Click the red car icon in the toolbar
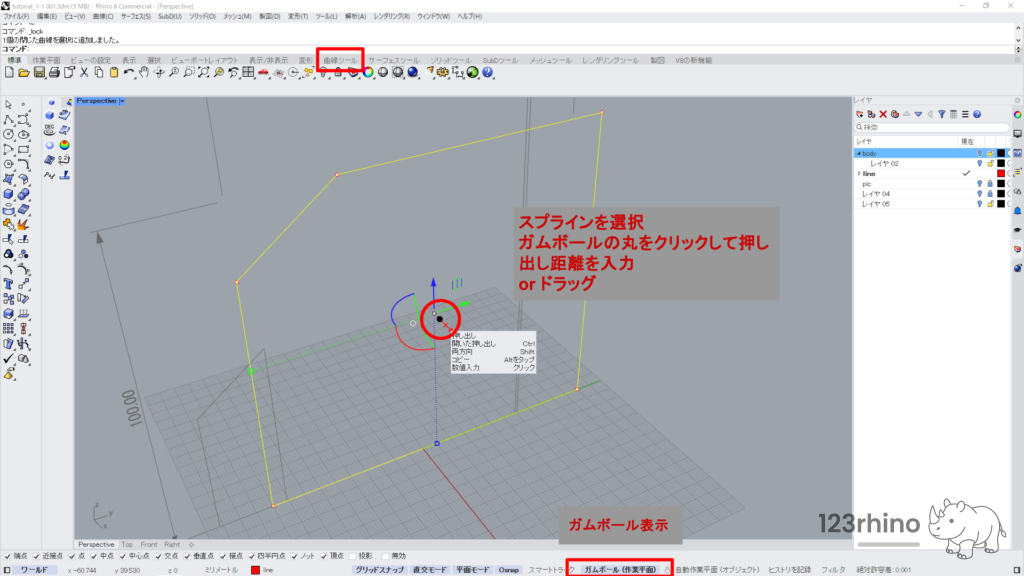 (x=263, y=72)
